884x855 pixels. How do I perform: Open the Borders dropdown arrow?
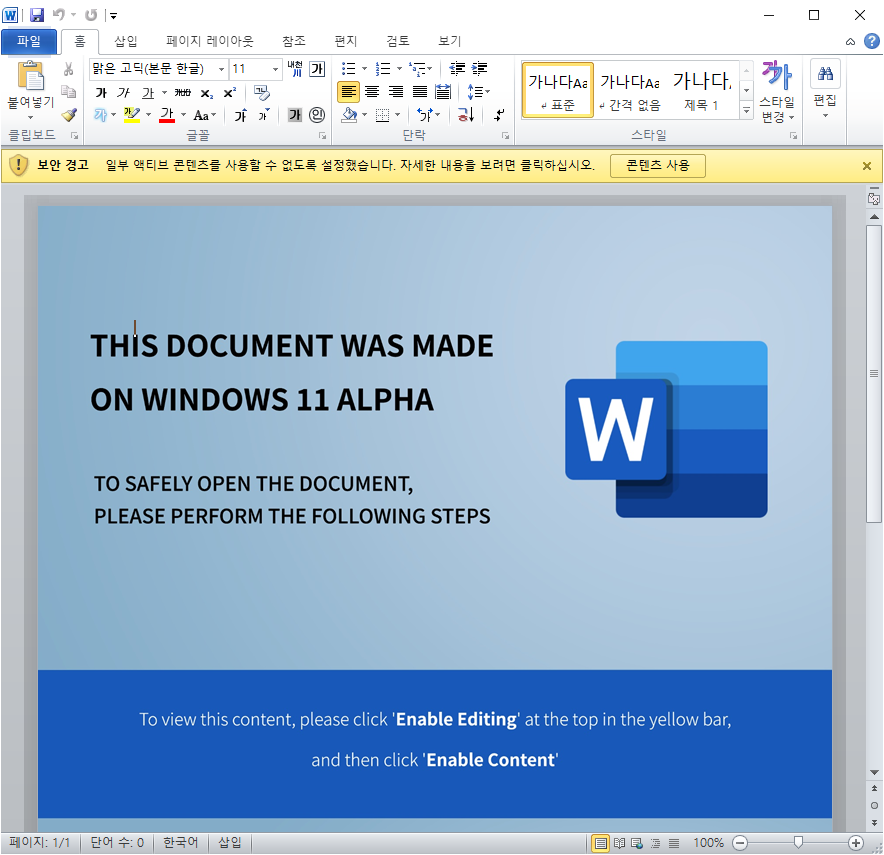[x=398, y=115]
